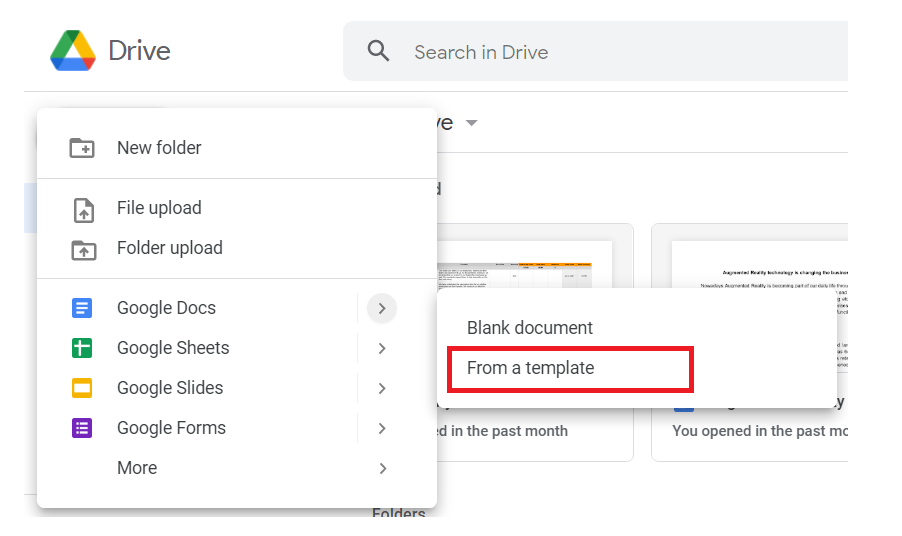Open the spreadsheet thumbnail in suggested files
The width and height of the screenshot is (902, 536).
pyautogui.click(x=524, y=264)
